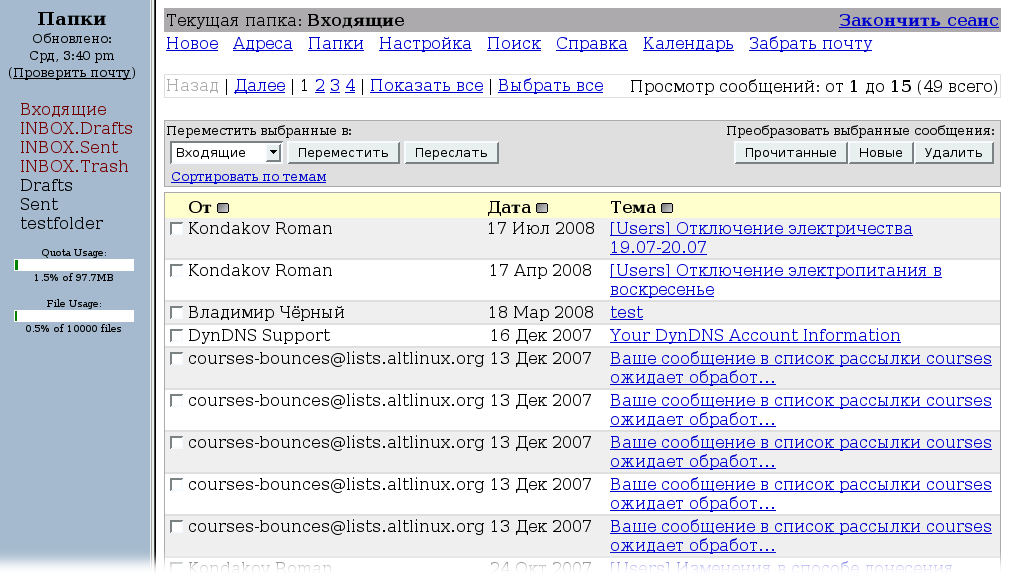The width and height of the screenshot is (1009, 573).
Task: Click Проверить почту in the sidebar
Action: click(72, 73)
